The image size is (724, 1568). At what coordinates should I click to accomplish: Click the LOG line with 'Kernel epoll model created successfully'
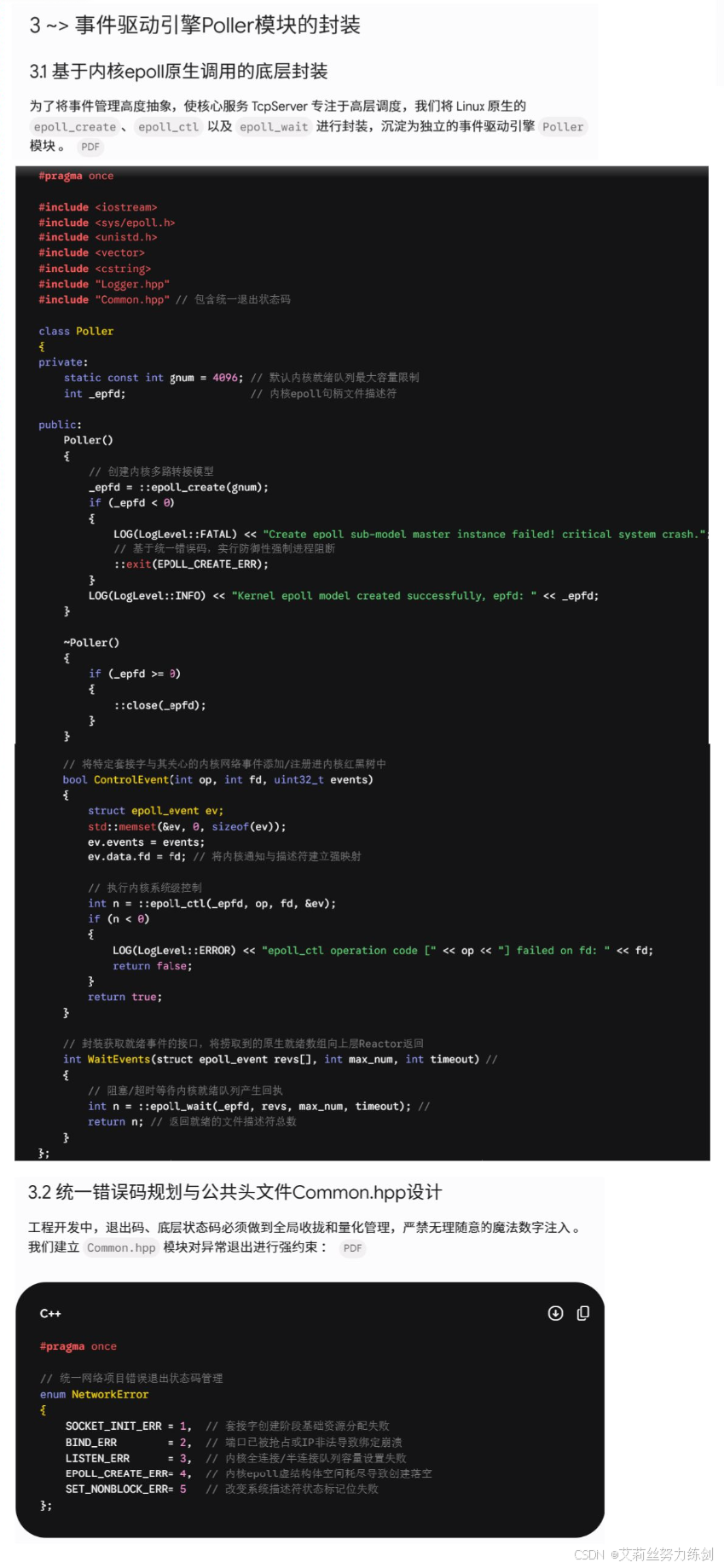pos(344,596)
